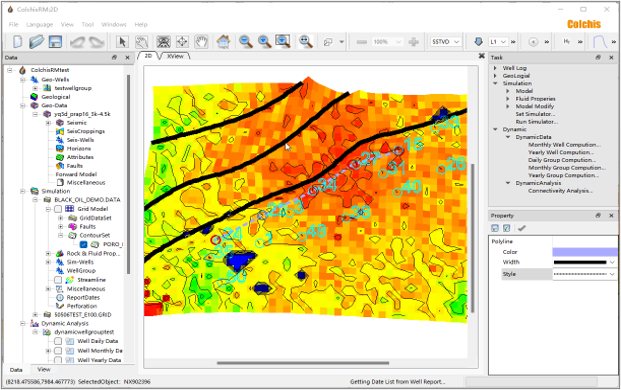Viewport: 621px width, 390px height.
Task: Activate the hand pan tool
Action: pos(202,42)
